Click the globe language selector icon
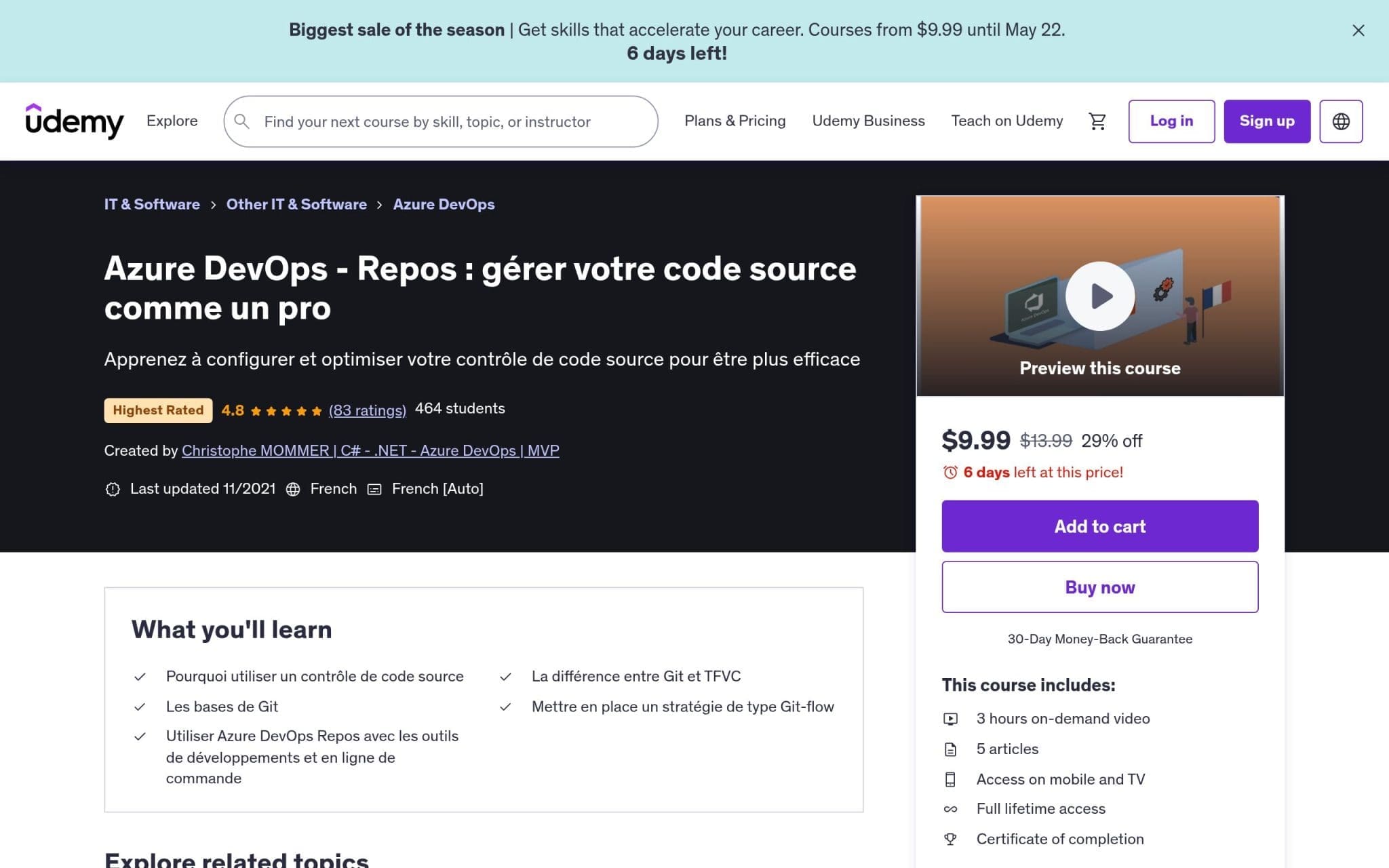 (1341, 121)
